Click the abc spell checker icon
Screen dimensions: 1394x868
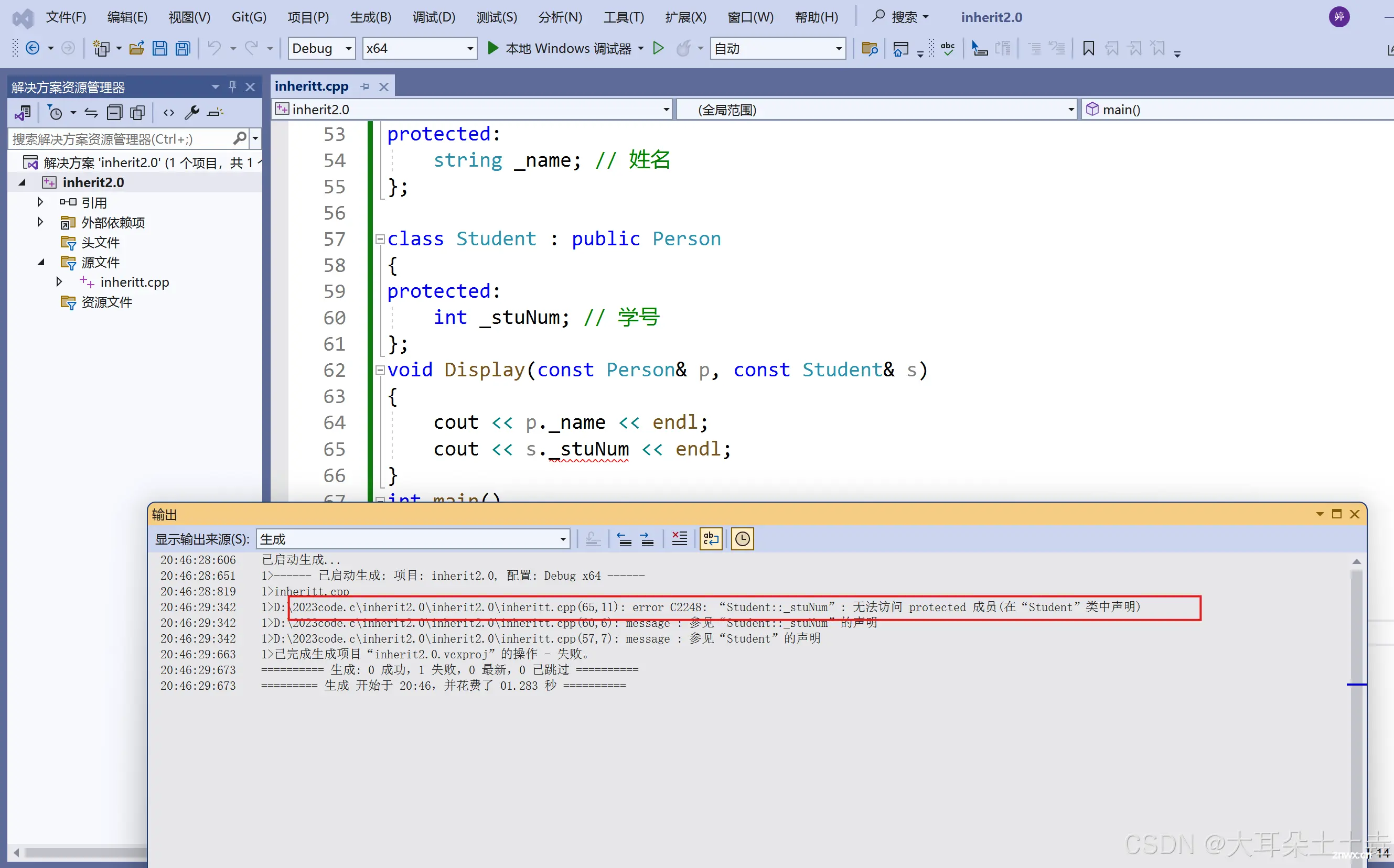click(948, 49)
